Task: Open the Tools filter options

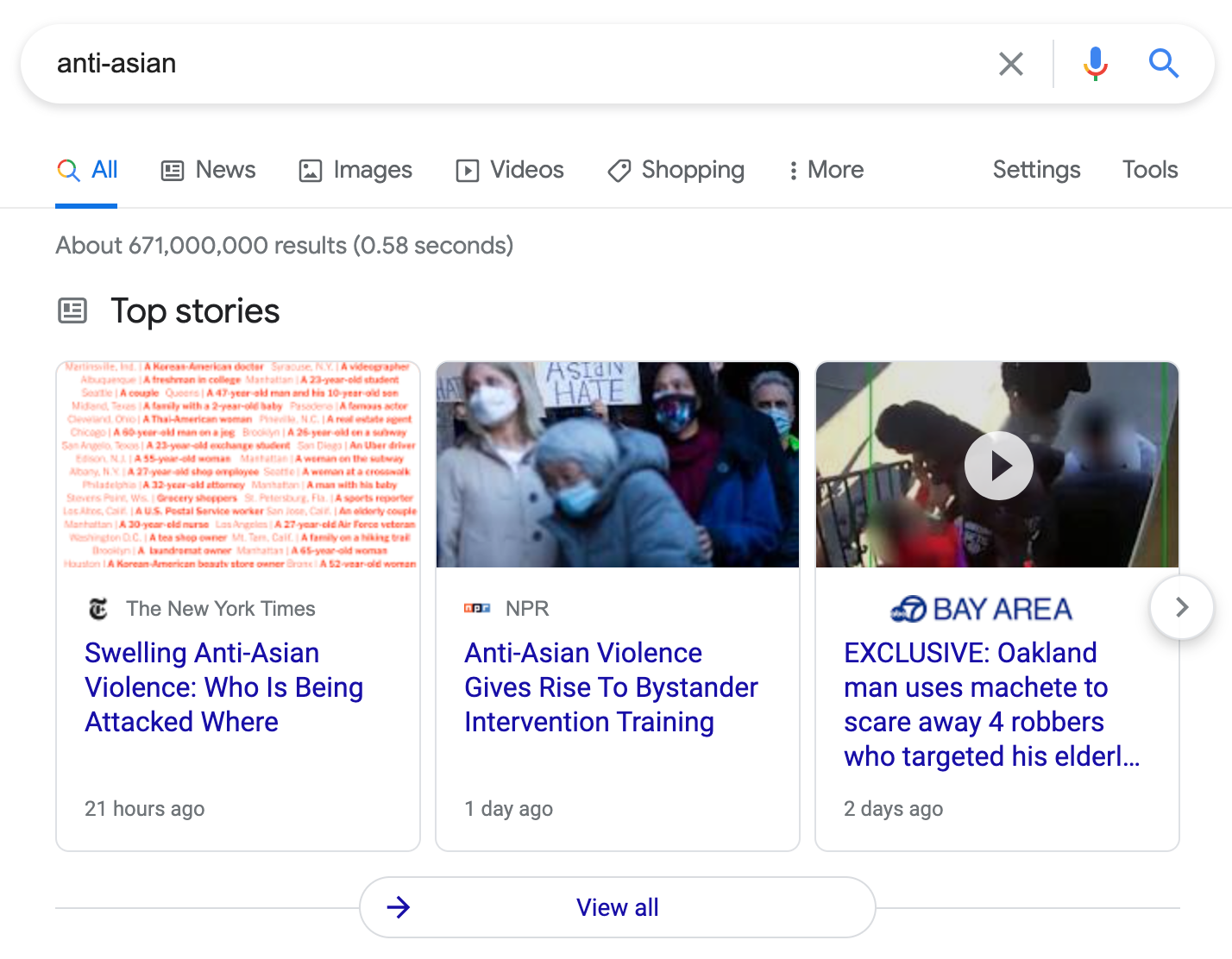Action: [x=1149, y=170]
